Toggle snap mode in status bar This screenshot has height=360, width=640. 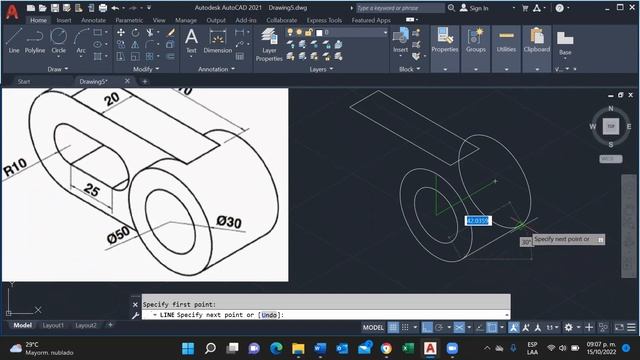(x=405, y=327)
